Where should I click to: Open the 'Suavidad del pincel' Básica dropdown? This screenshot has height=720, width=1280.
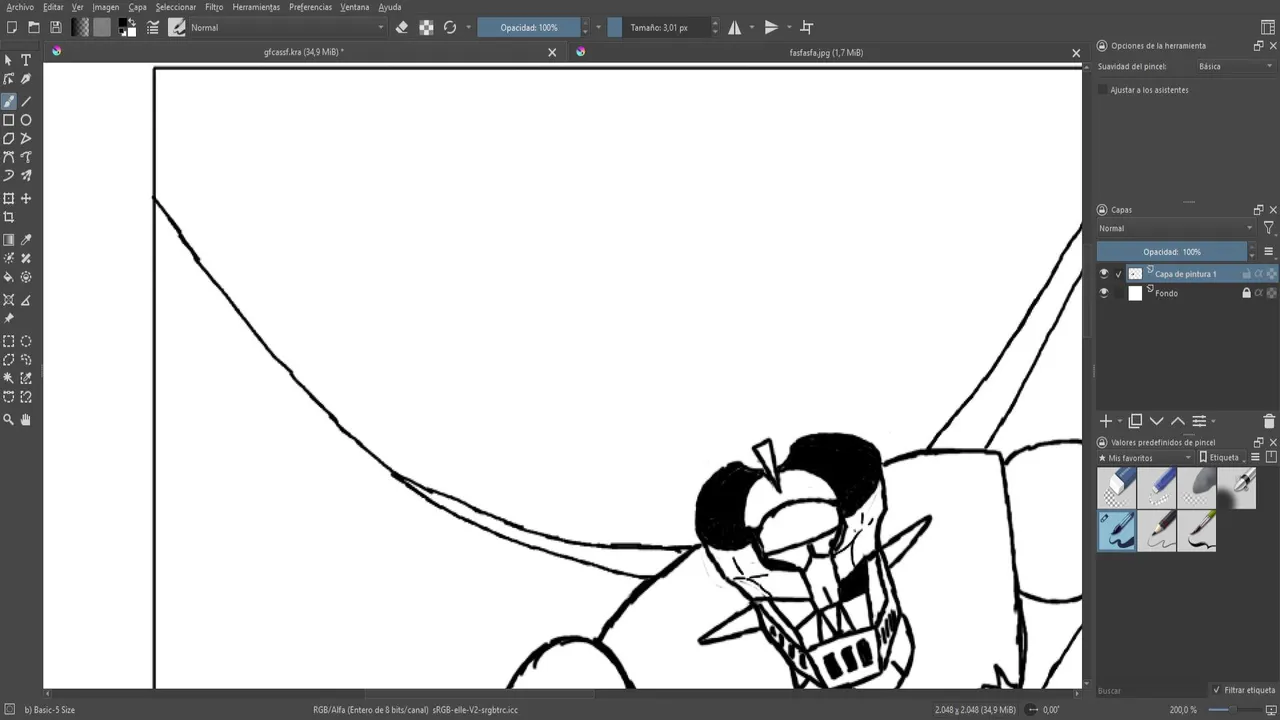1236,66
